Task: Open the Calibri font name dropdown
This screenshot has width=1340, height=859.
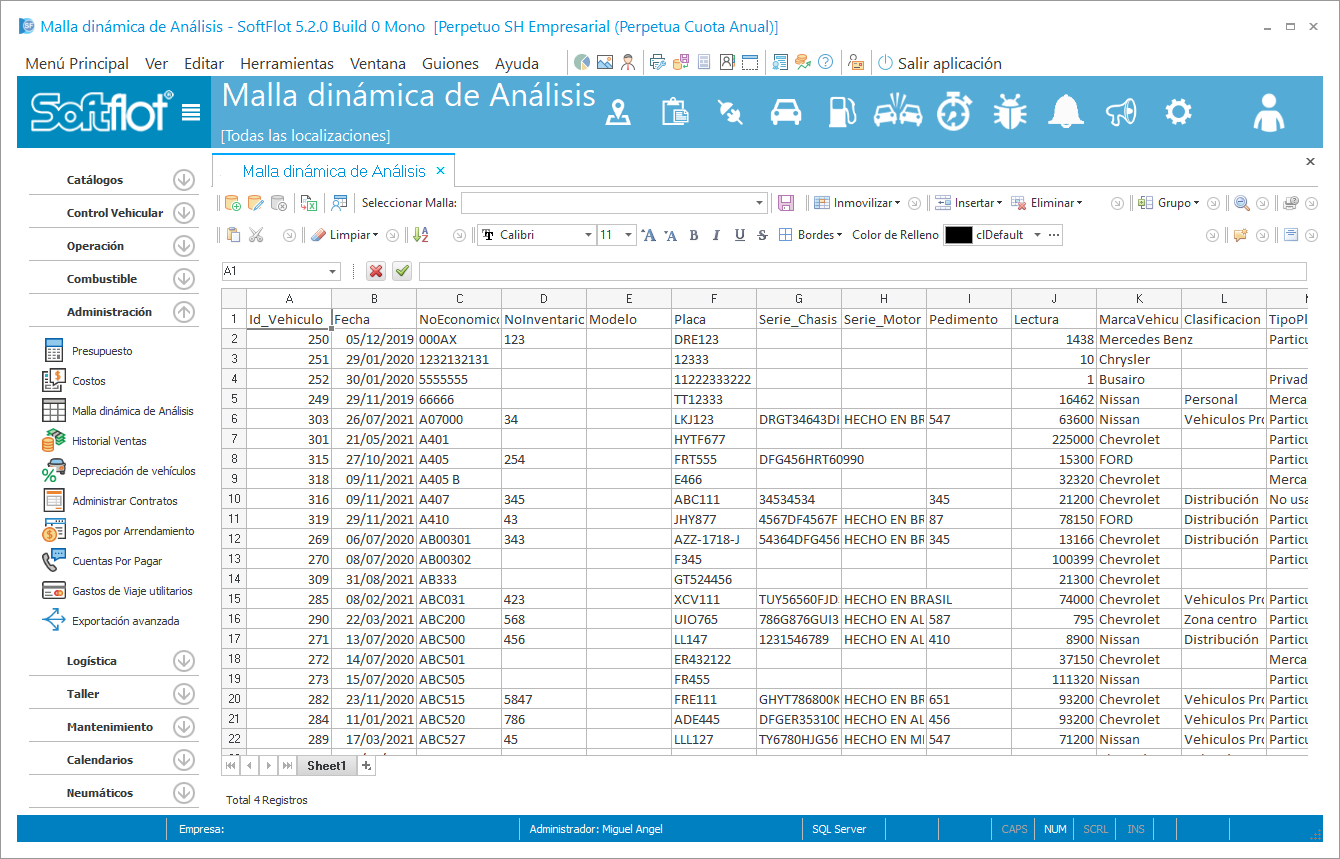Action: pos(588,235)
